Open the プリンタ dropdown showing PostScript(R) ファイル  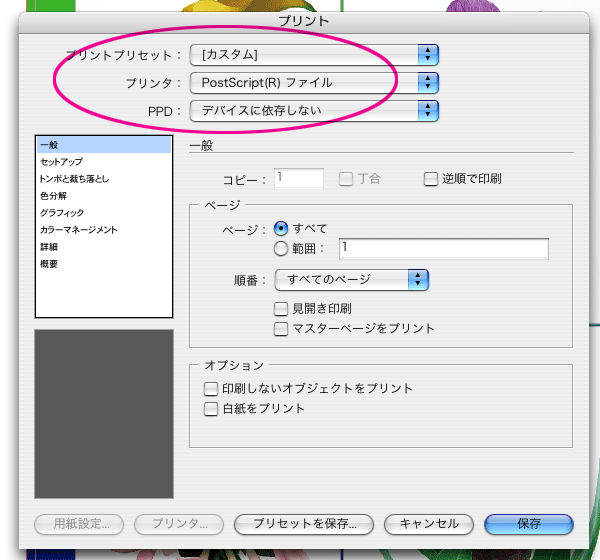coord(314,83)
